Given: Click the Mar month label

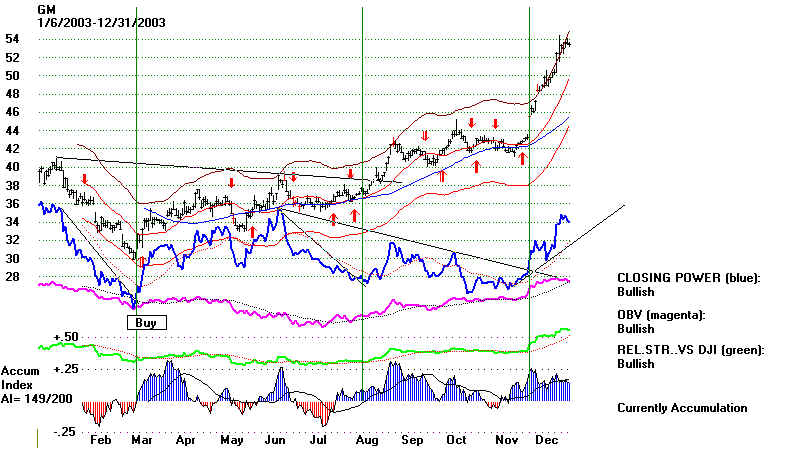Looking at the screenshot, I should (x=142, y=440).
